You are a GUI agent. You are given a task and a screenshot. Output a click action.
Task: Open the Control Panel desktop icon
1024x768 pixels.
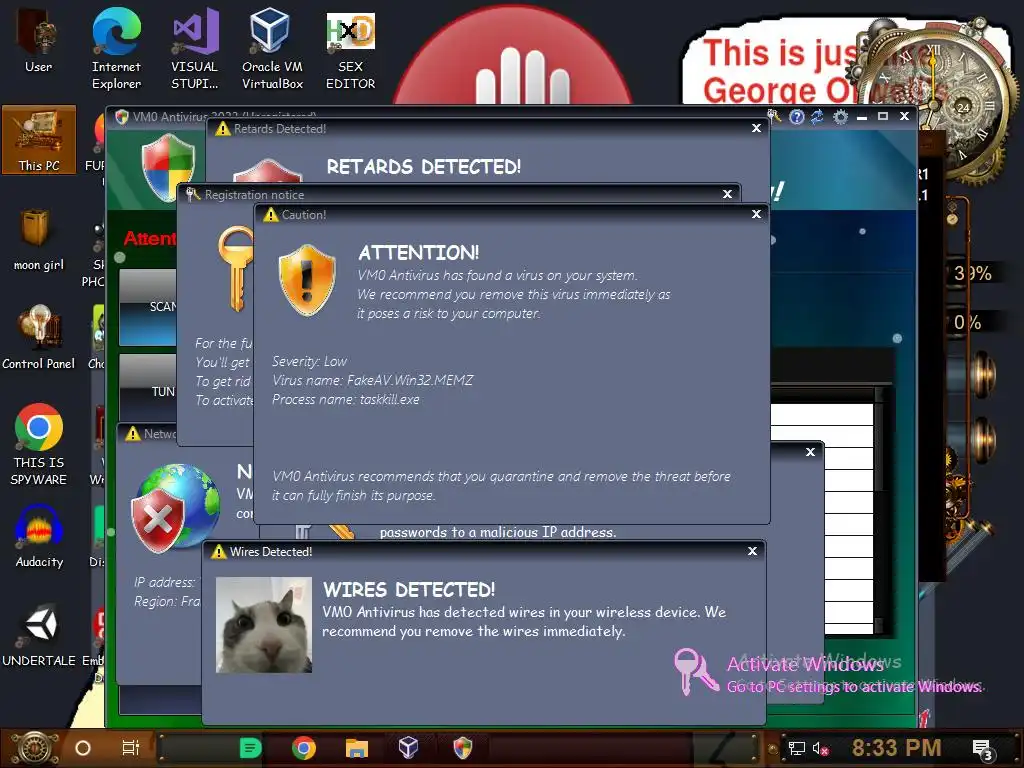pos(39,337)
